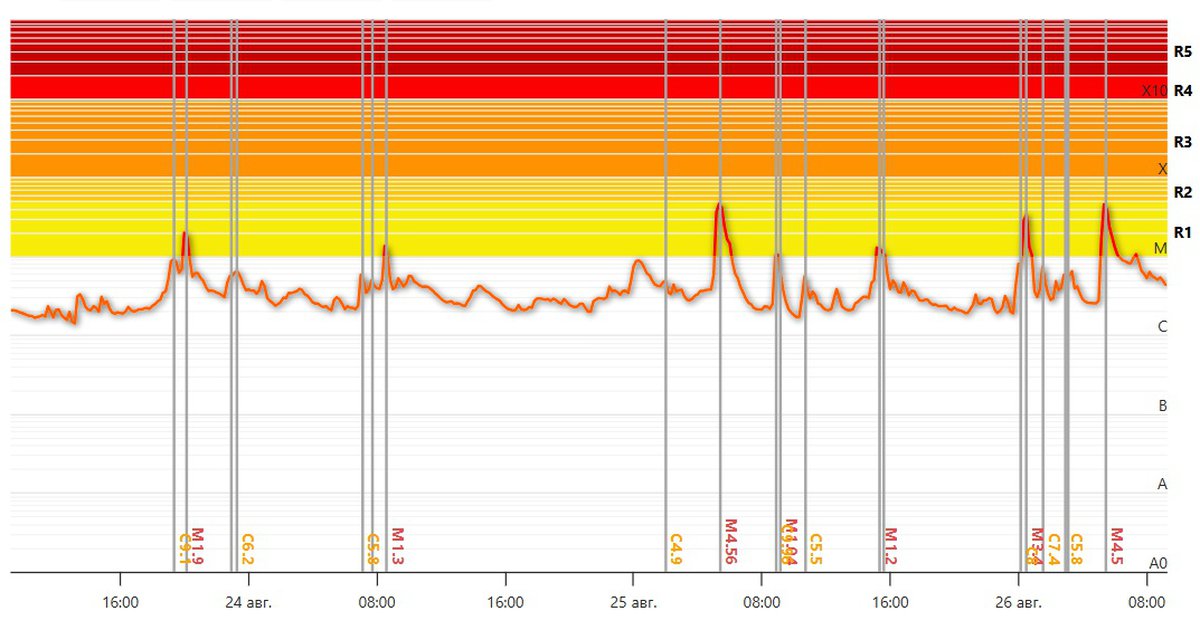Click the 24 авг. date tick
This screenshot has height=630, width=1200.
[x=248, y=603]
